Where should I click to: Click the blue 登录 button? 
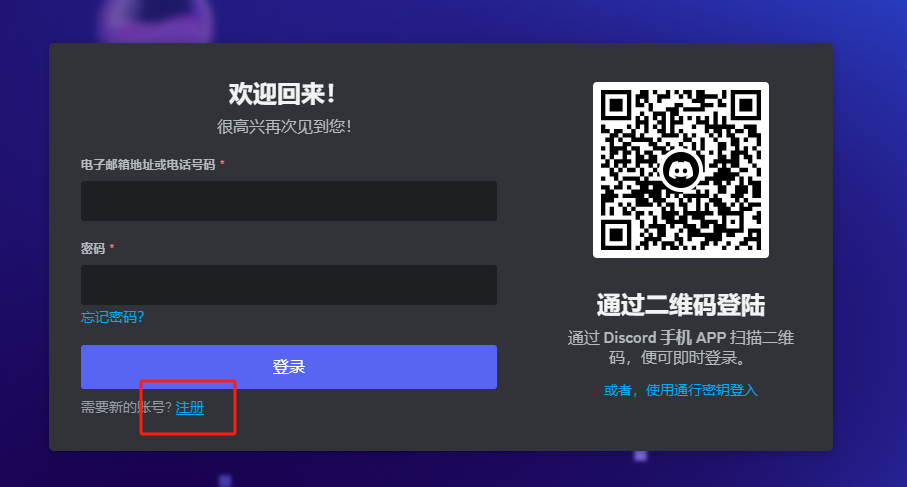[x=289, y=367]
